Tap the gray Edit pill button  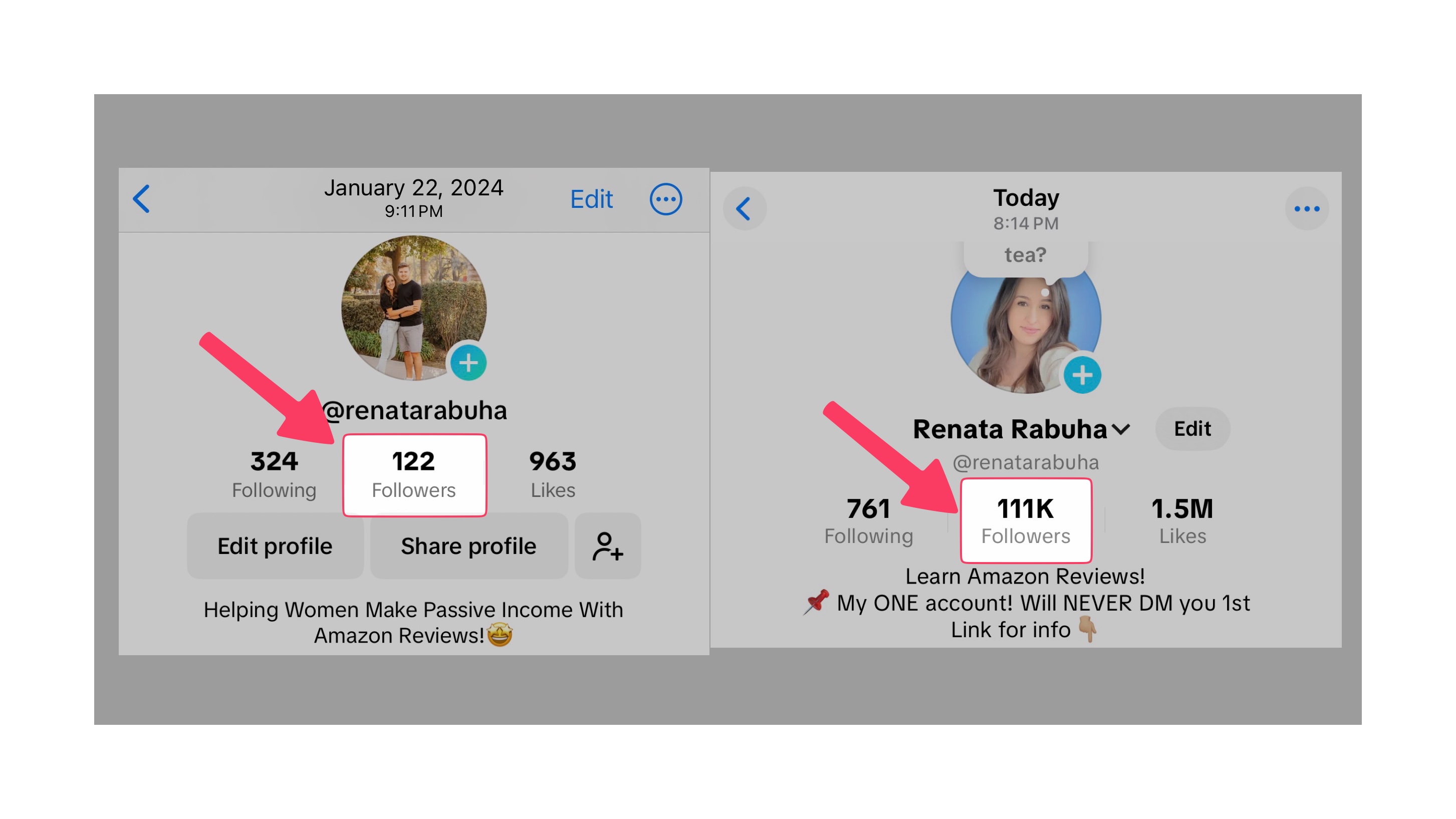click(x=1192, y=429)
